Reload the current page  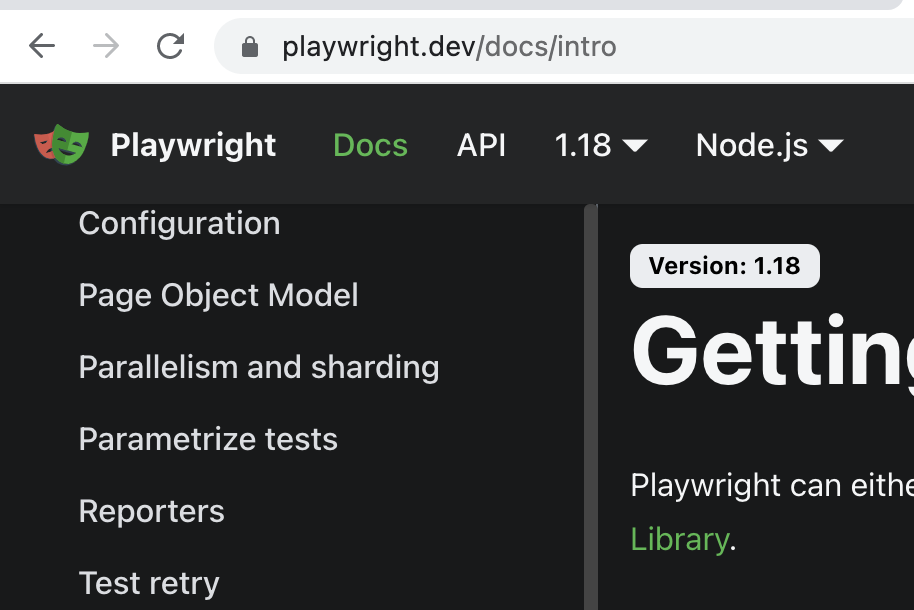[168, 45]
